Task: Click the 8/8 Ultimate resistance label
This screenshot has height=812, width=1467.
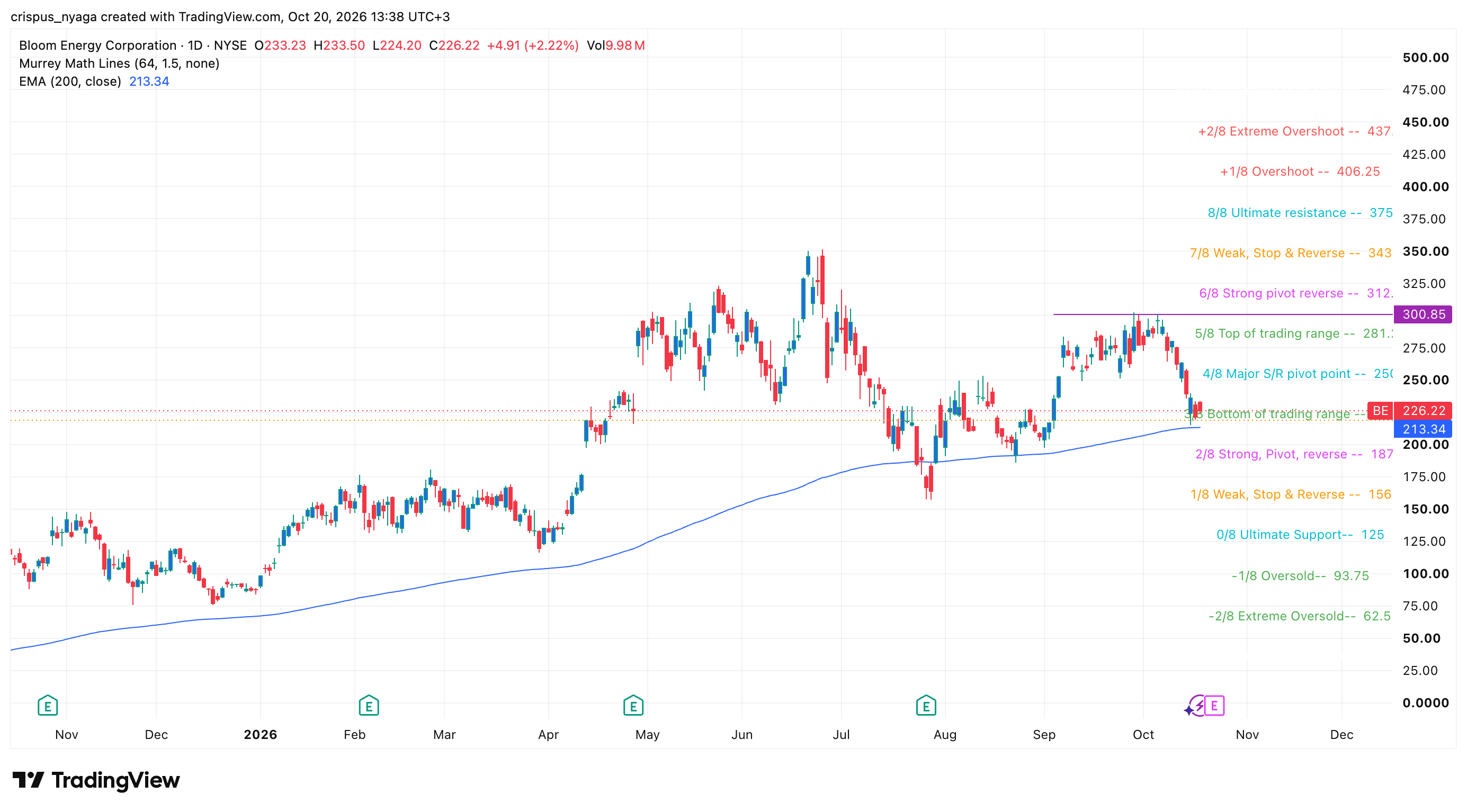Action: tap(1300, 213)
